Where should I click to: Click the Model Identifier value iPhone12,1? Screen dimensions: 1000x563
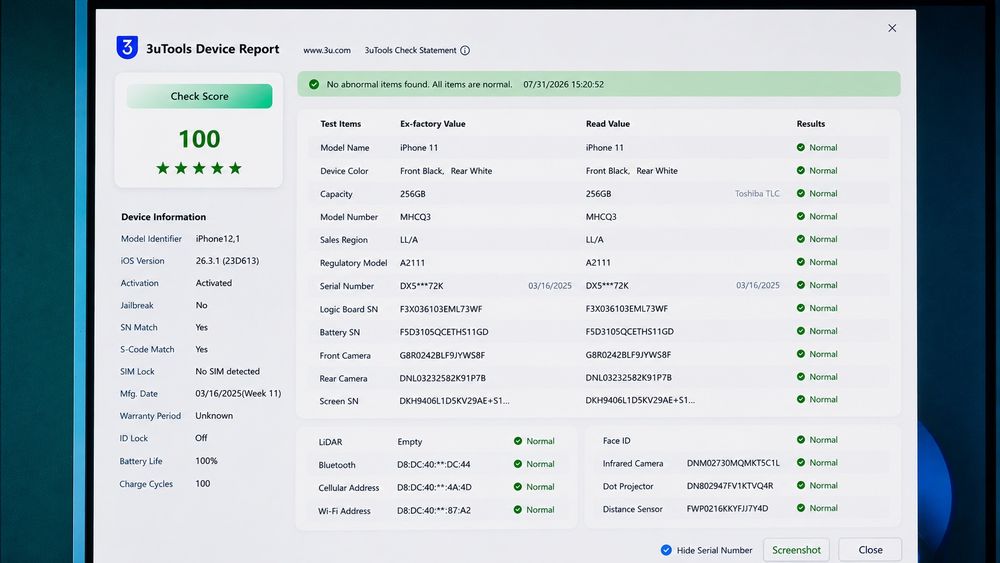217,238
